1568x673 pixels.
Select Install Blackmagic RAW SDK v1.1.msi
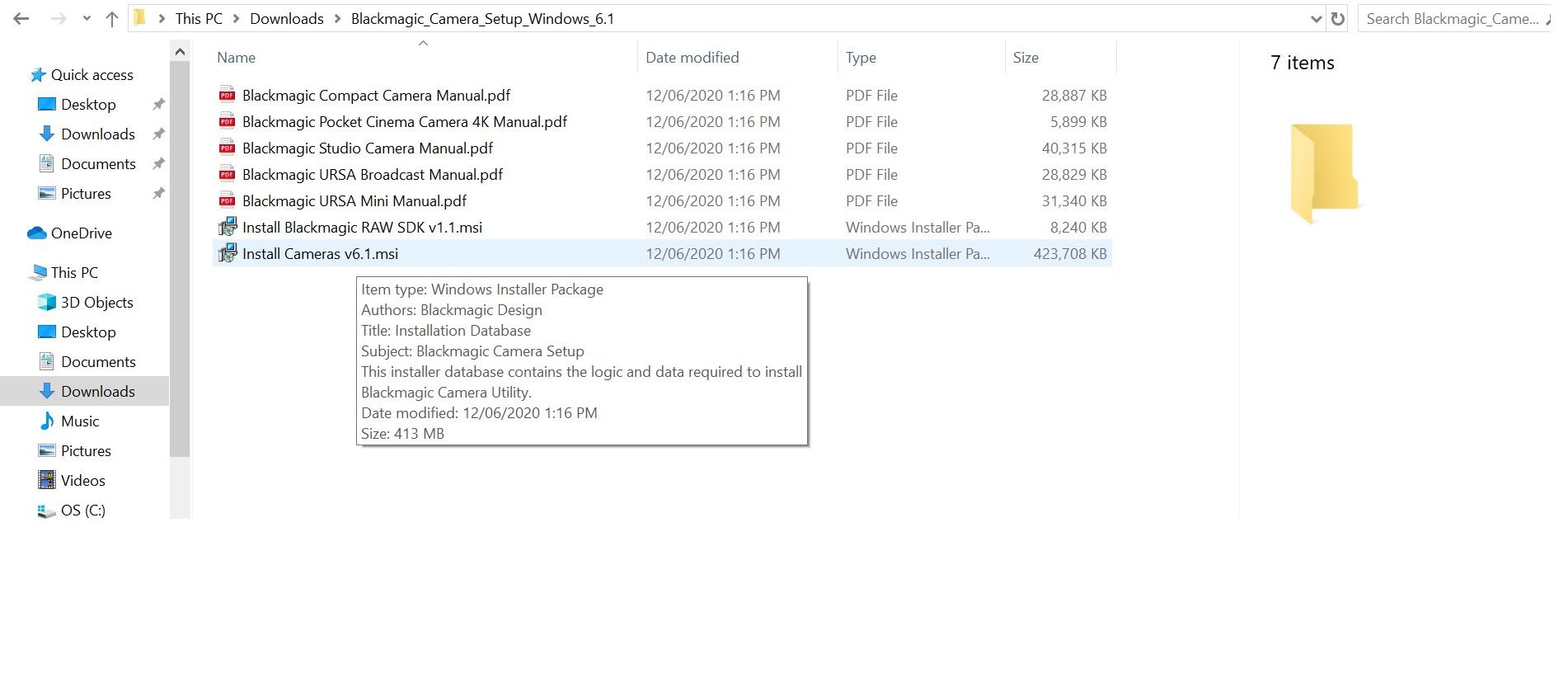pos(362,228)
